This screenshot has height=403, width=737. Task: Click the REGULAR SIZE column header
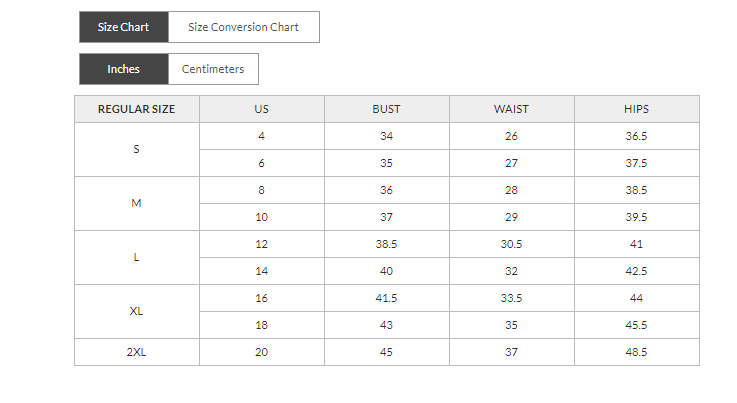coord(137,109)
